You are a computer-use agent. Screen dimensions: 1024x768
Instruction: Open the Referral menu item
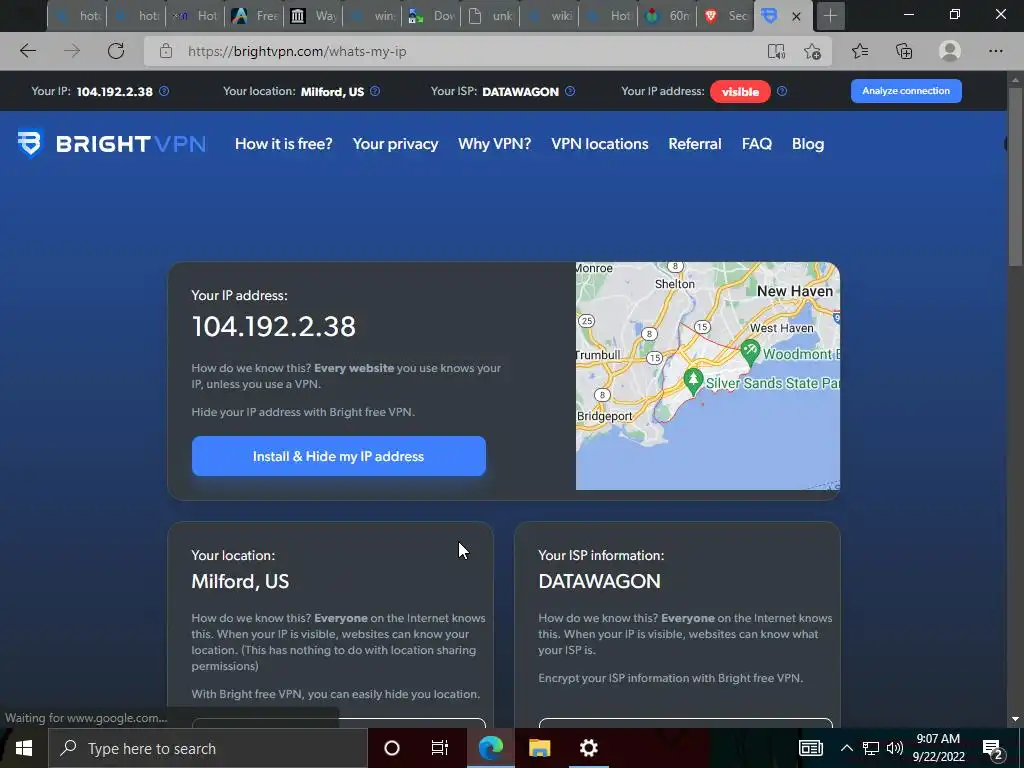click(695, 144)
